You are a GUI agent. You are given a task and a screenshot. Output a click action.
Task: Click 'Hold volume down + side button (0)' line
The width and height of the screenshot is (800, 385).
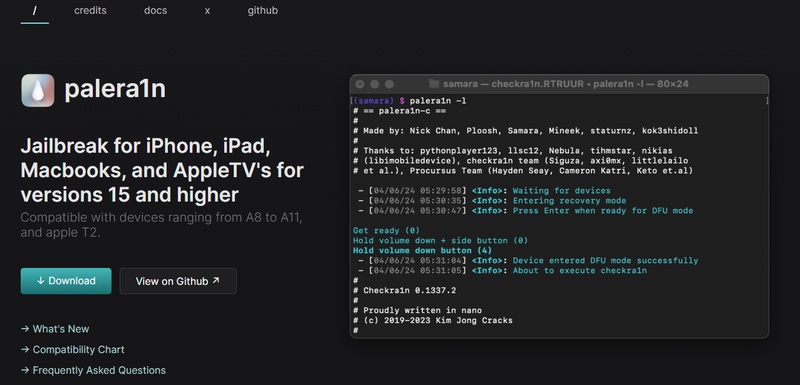pos(440,240)
